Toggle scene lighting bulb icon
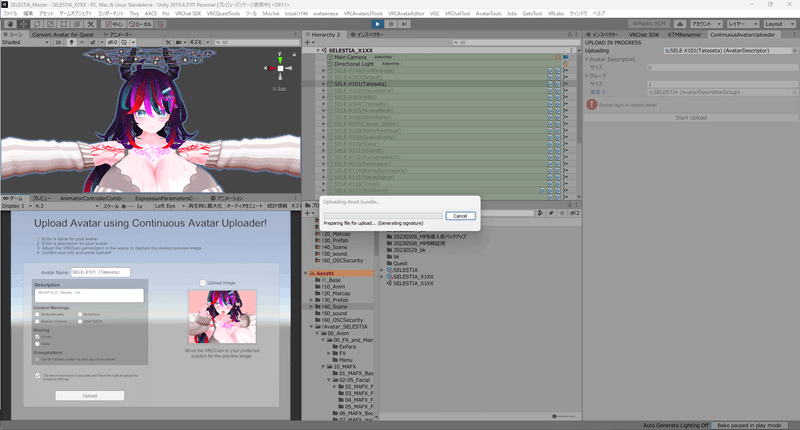Image resolution: width=800 pixels, height=430 pixels. click(x=71, y=42)
